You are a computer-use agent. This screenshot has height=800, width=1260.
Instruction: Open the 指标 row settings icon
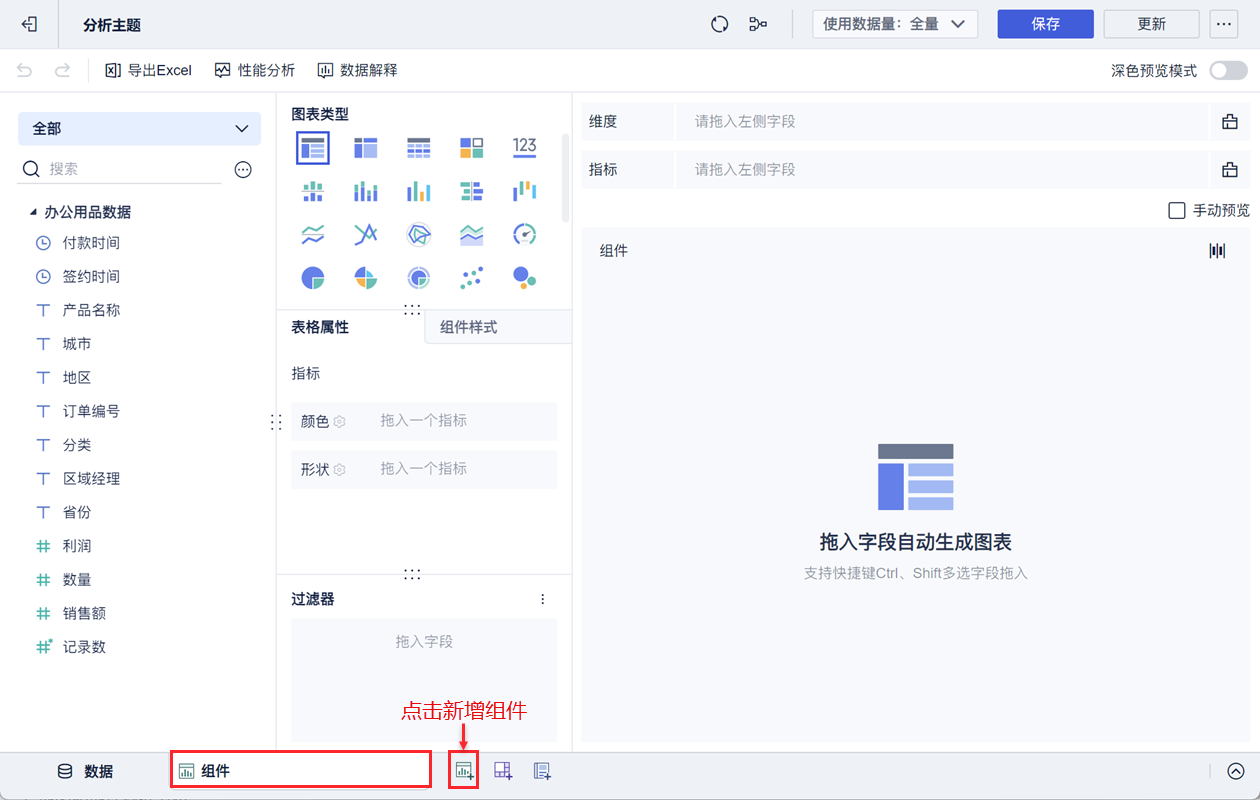coord(1230,170)
